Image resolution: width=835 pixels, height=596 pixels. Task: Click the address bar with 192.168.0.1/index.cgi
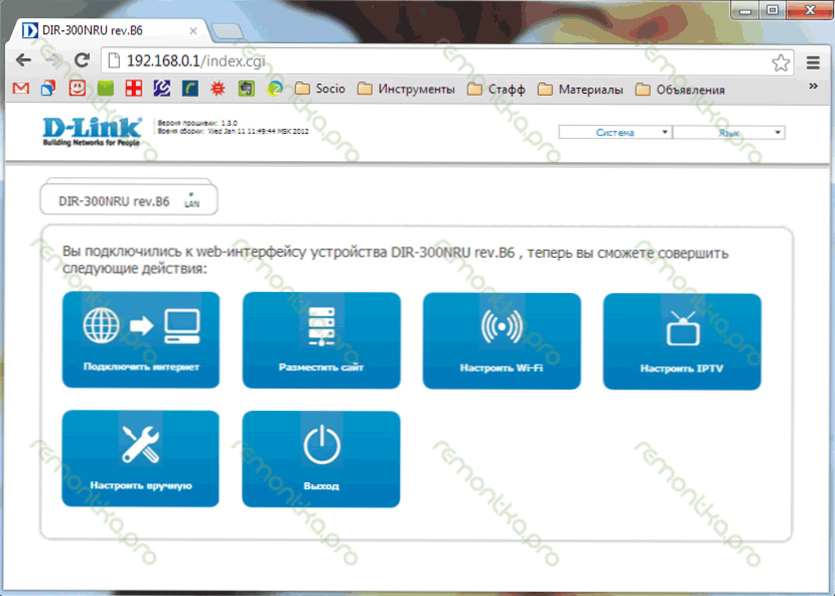(x=447, y=61)
